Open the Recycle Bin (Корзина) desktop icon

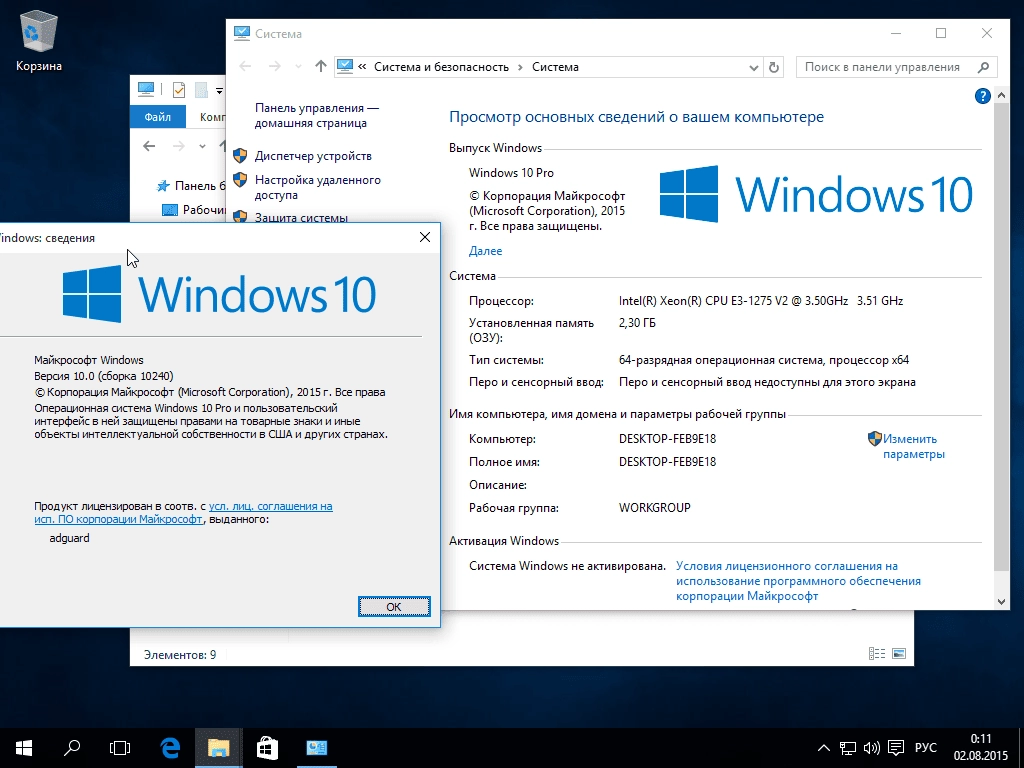[39, 40]
